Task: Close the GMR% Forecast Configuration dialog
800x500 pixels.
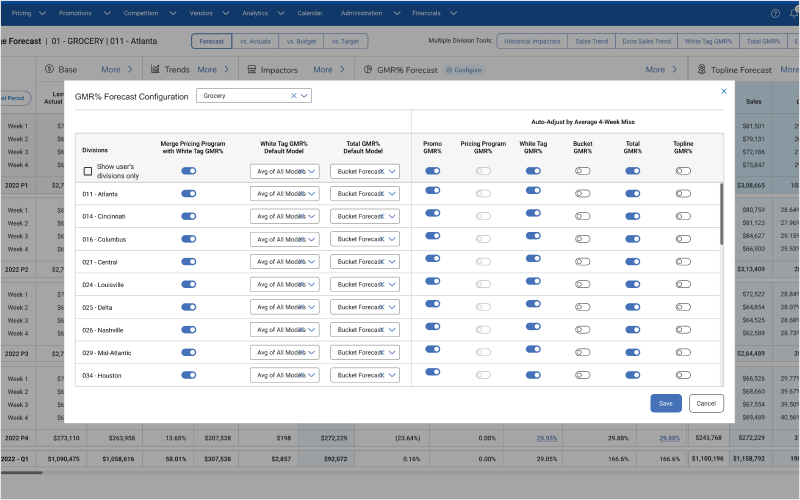Action: pyautogui.click(x=724, y=91)
